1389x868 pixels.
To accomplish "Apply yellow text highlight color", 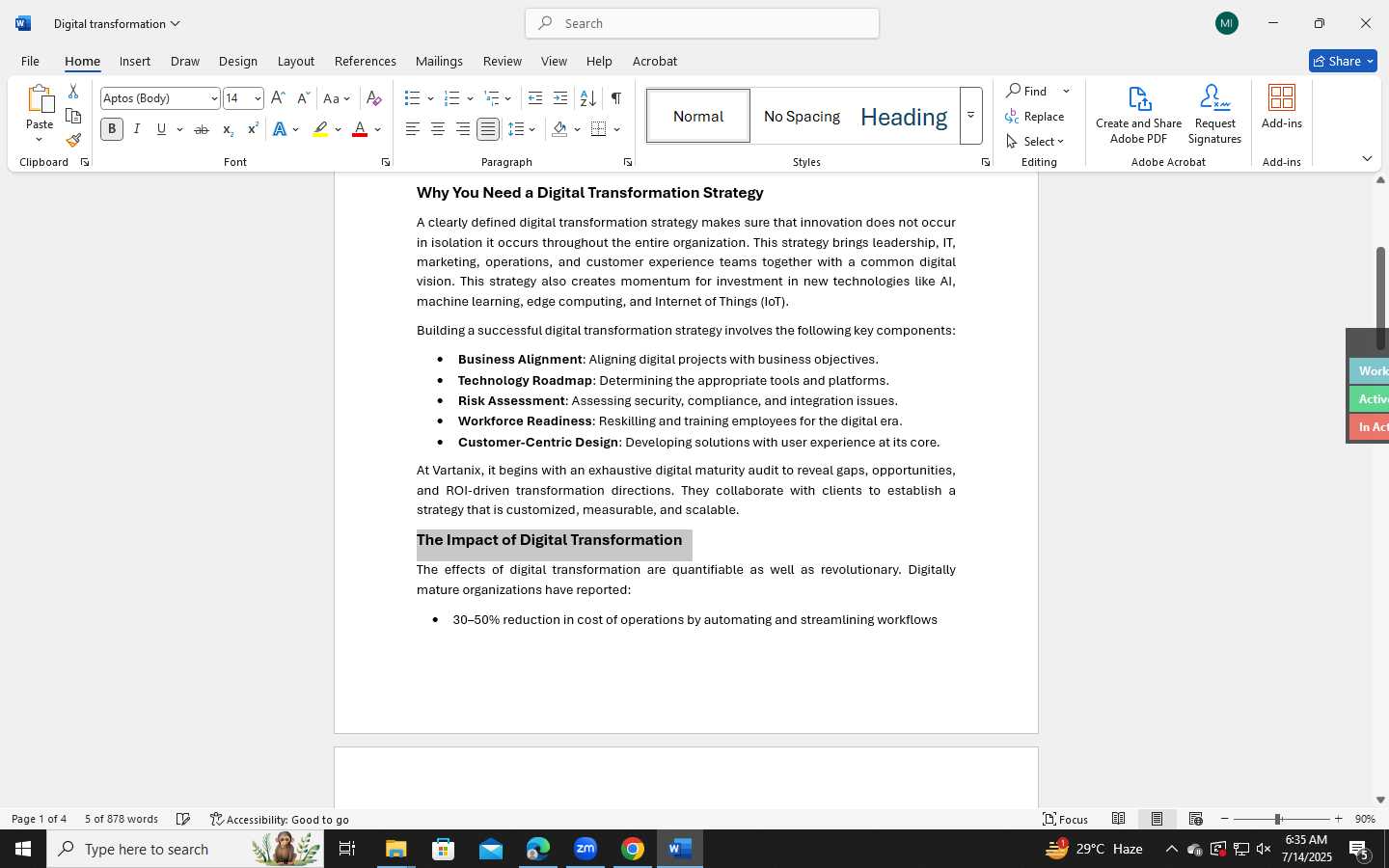I will tap(320, 129).
